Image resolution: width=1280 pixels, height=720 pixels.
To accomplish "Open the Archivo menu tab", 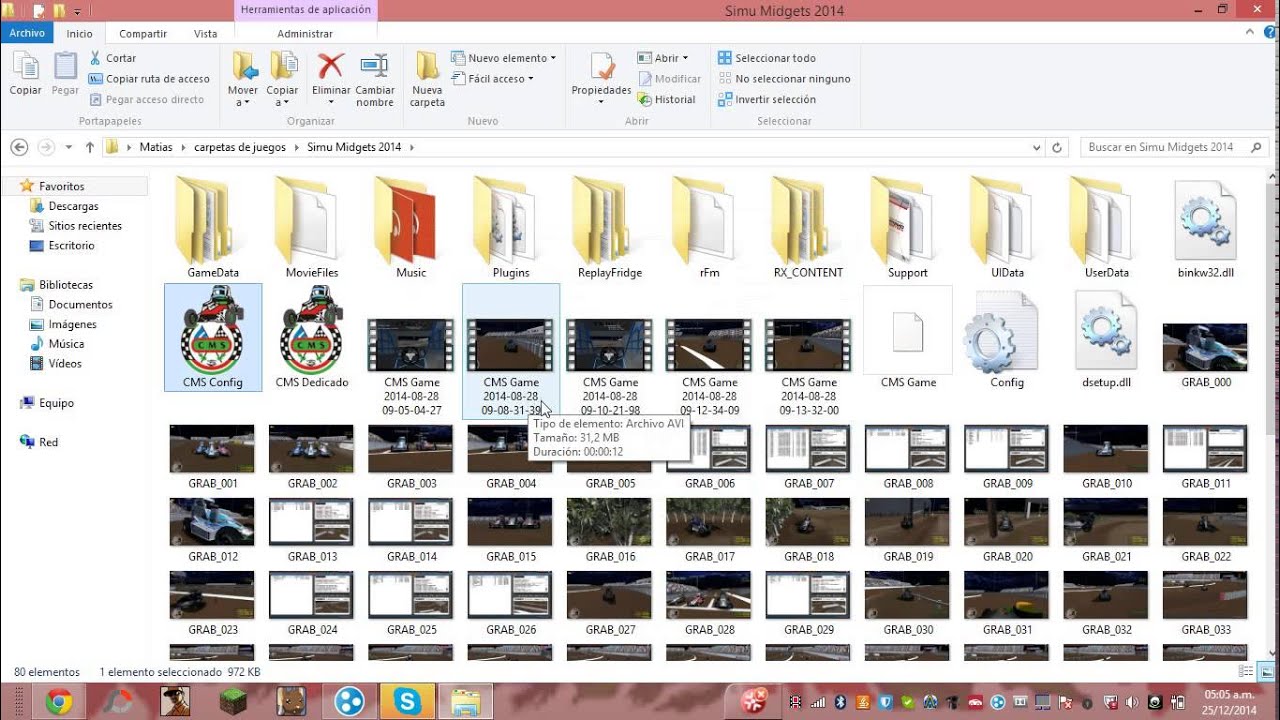I will pos(27,33).
